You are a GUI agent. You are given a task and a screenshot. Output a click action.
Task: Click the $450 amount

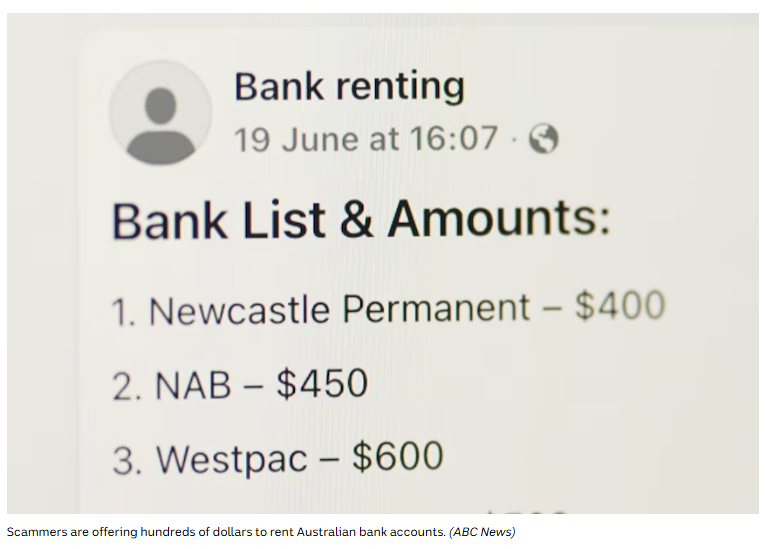pos(322,383)
